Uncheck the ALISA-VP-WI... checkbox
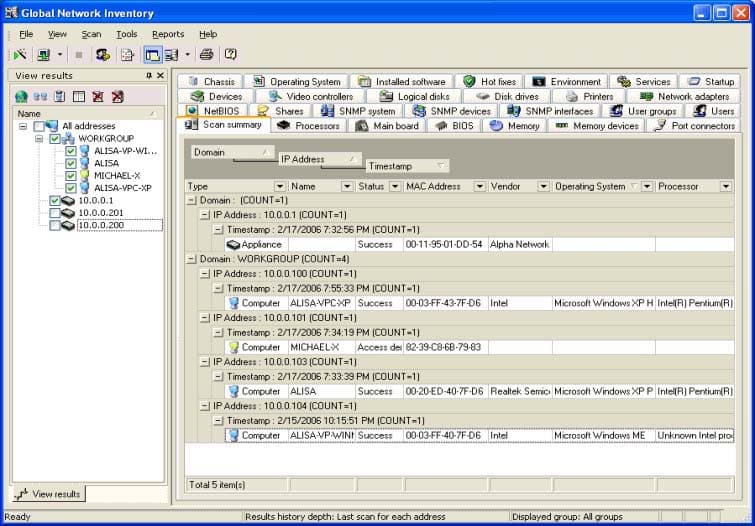The height and width of the screenshot is (526, 755). pos(71,151)
